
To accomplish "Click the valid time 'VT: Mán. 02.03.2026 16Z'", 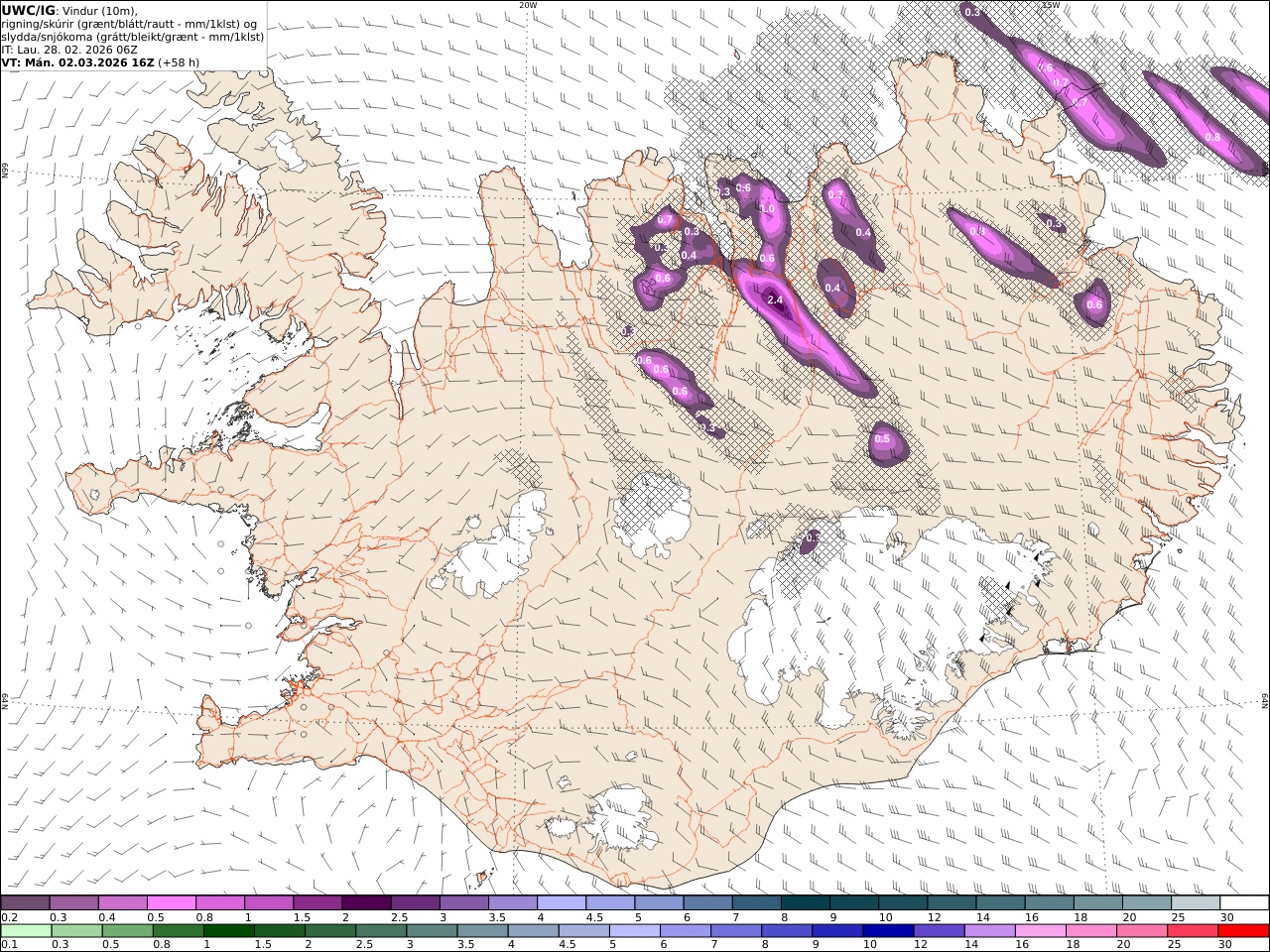I will [77, 61].
